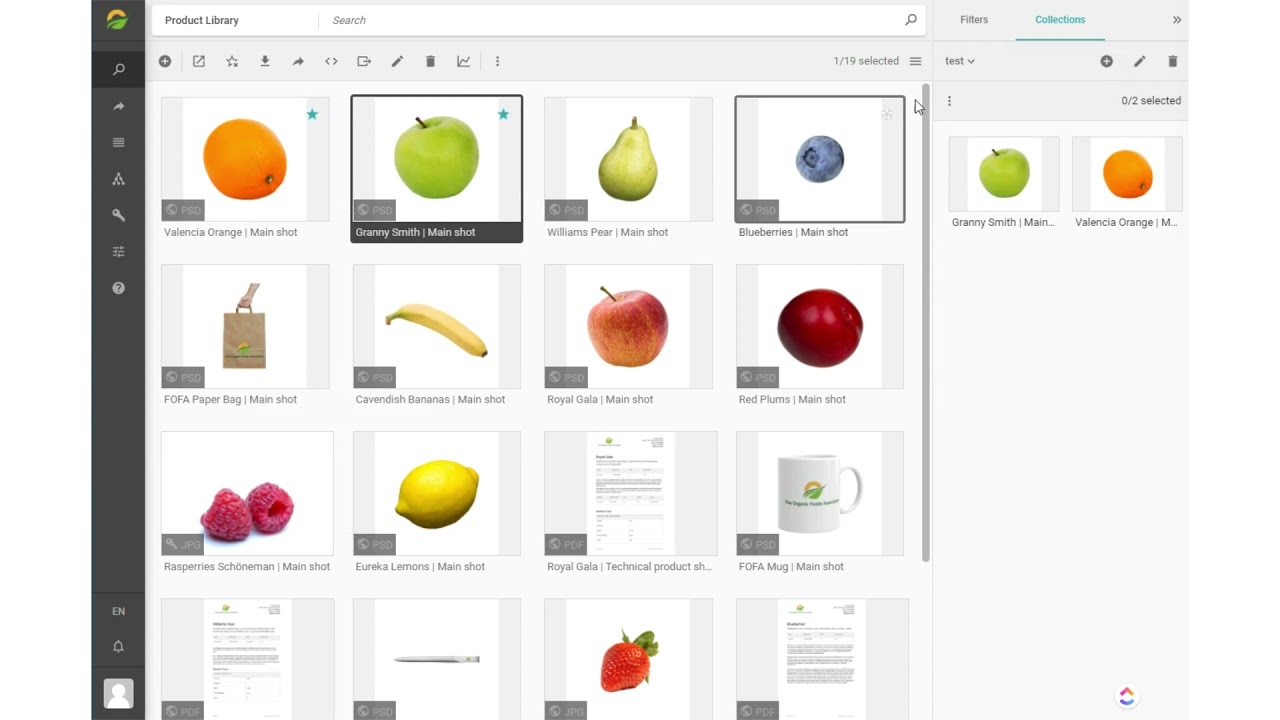The width and height of the screenshot is (1280, 720).
Task: Click the 'Williams Pear | Main shot' label
Action: click(x=607, y=232)
